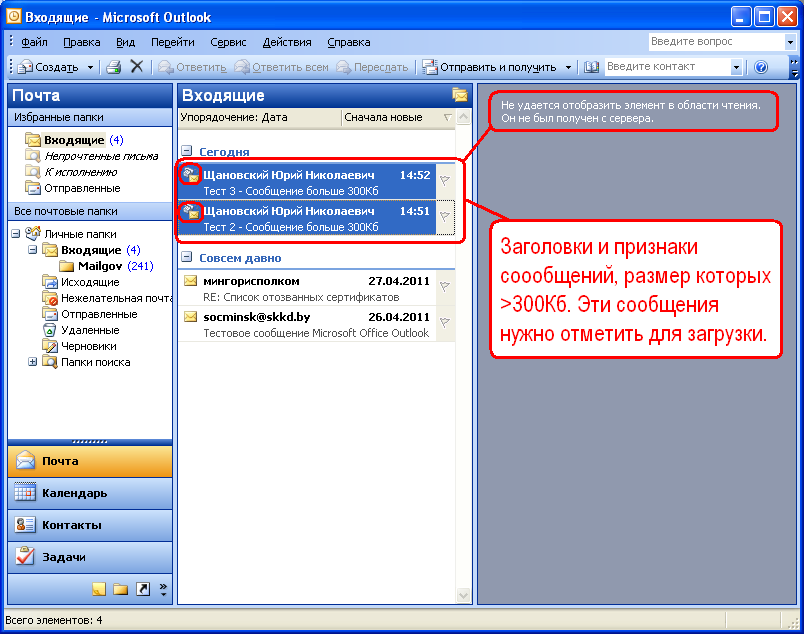The width and height of the screenshot is (804, 634).
Task: Open Folder List icon in navigation pane
Action: (120, 589)
